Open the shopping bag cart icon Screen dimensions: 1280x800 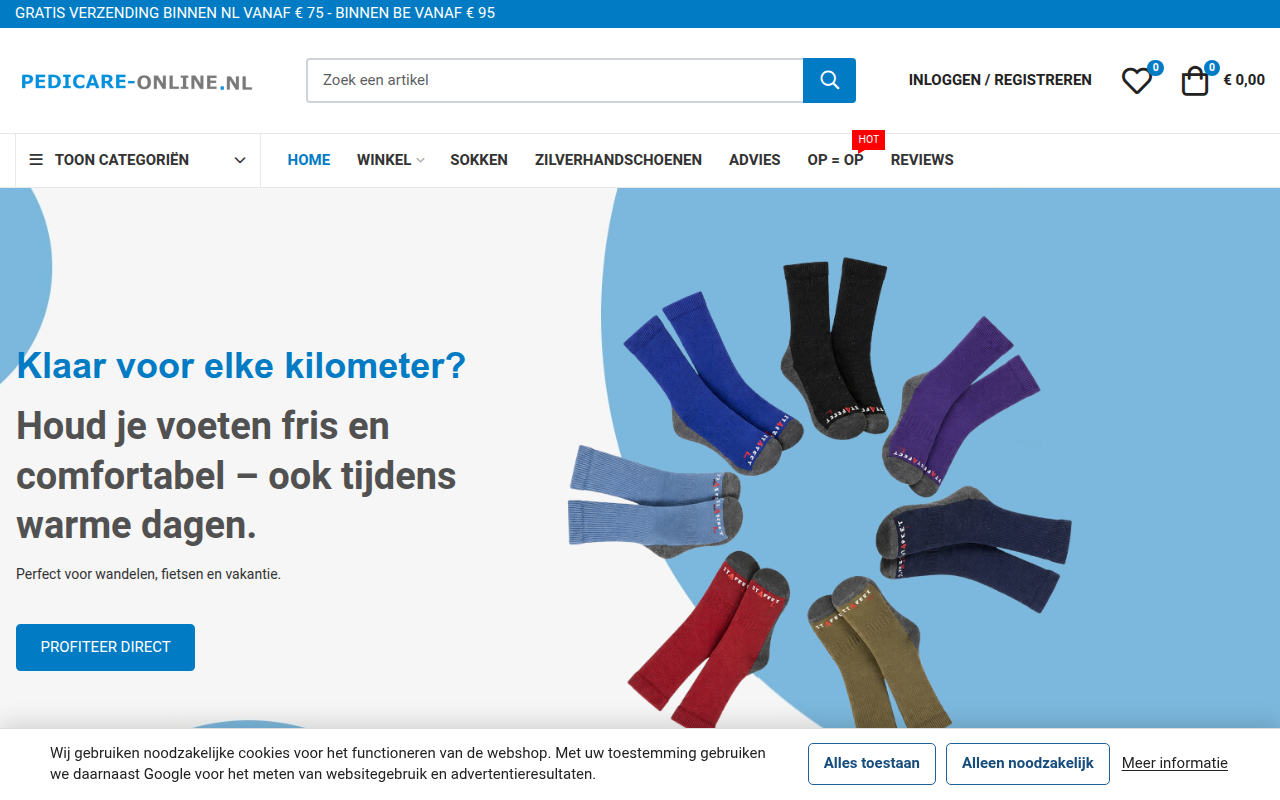tap(1195, 81)
